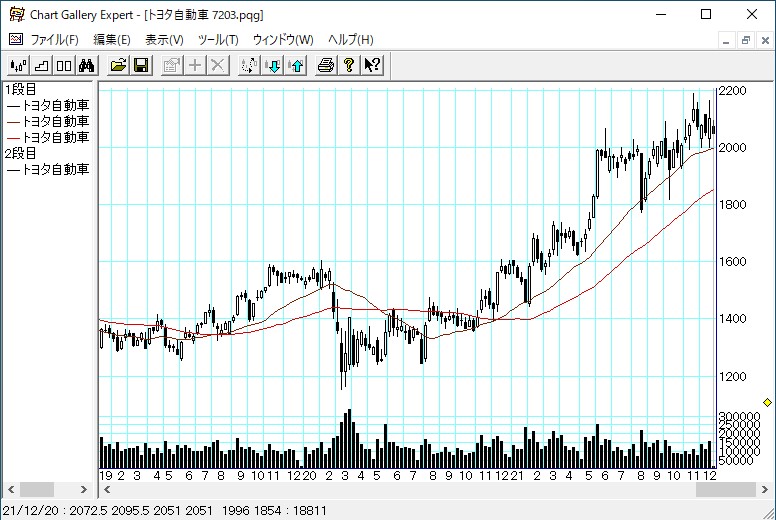Click the blue down arrow toolbar icon
Viewport: 776px width, 520px height.
[x=272, y=65]
